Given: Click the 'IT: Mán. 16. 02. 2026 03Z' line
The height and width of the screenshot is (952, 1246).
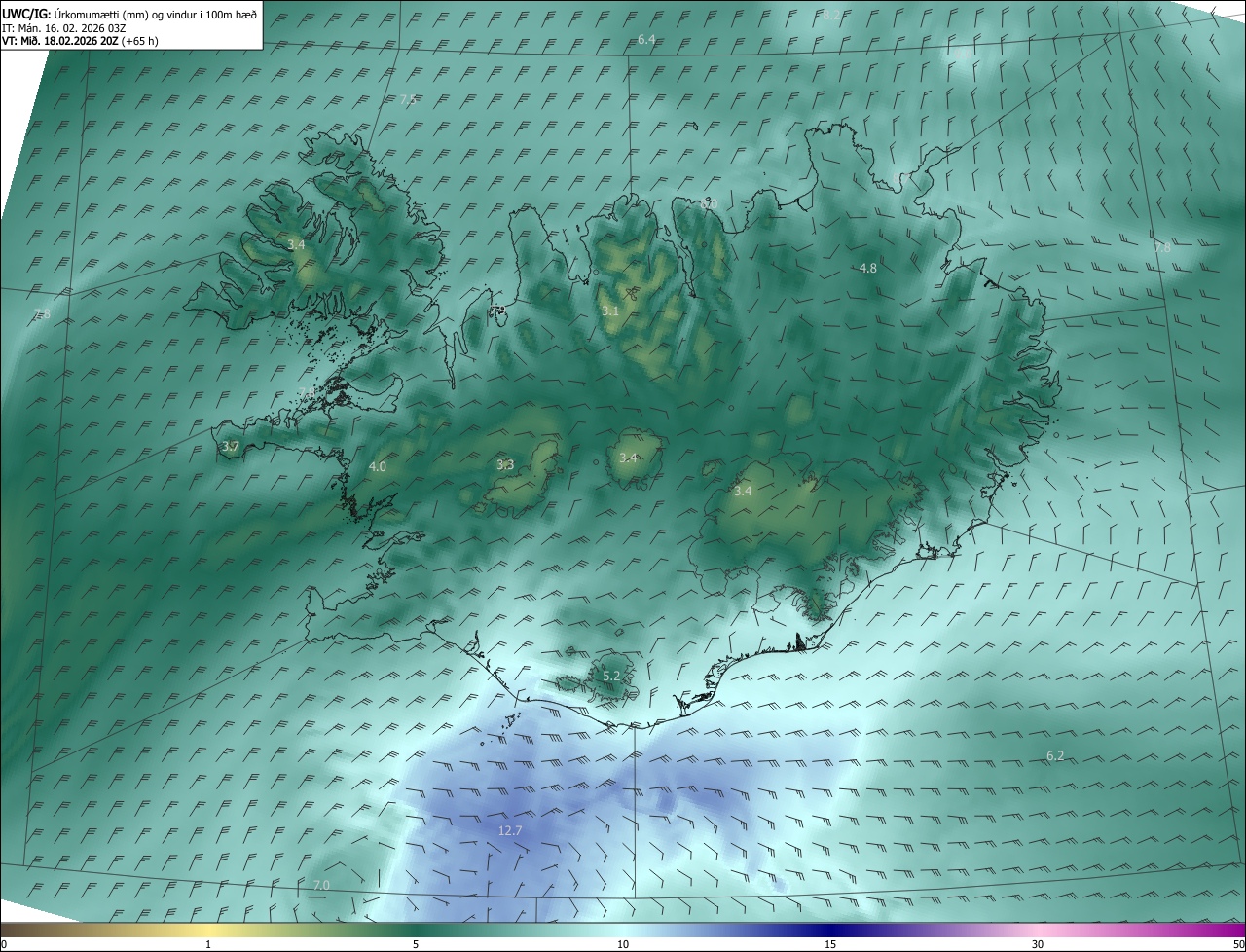Looking at the screenshot, I should 64,29.
